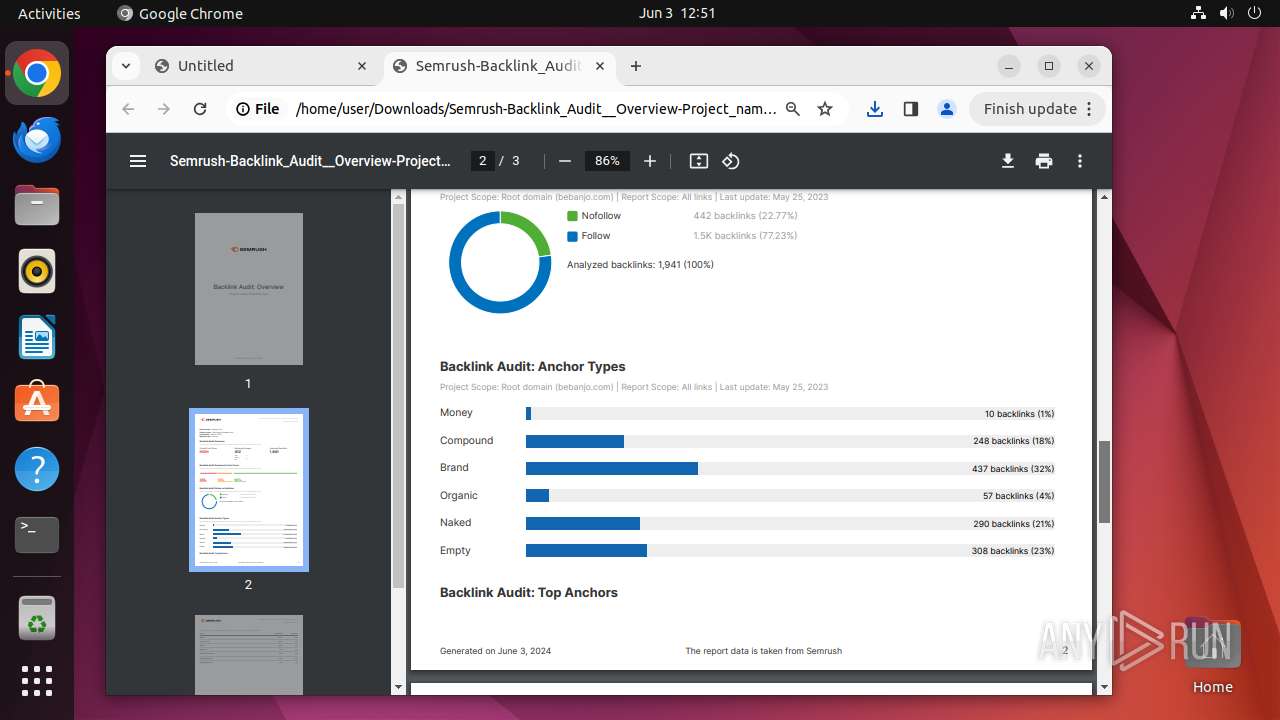Open Ubuntu Software from the dock

tap(37, 403)
